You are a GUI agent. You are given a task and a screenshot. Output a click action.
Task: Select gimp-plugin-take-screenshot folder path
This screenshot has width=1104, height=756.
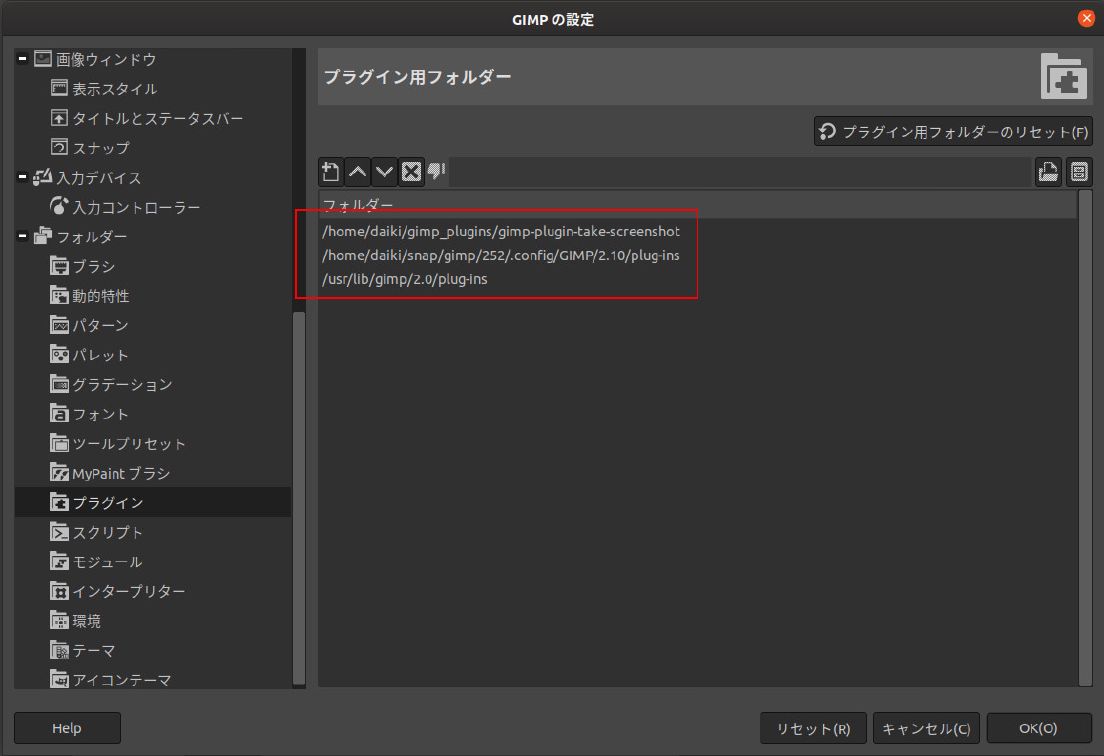point(501,231)
